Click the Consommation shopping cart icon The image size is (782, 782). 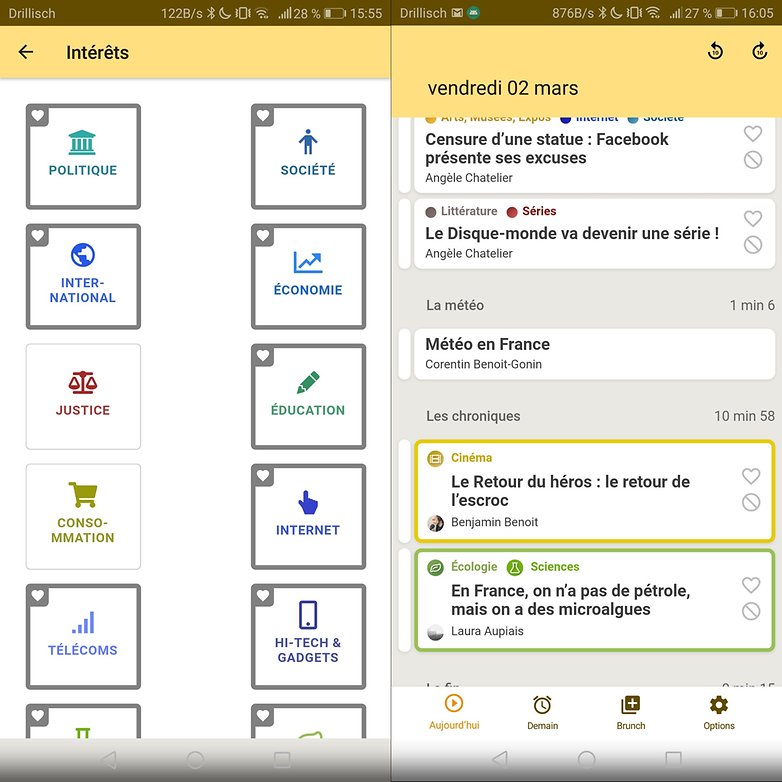(x=83, y=494)
